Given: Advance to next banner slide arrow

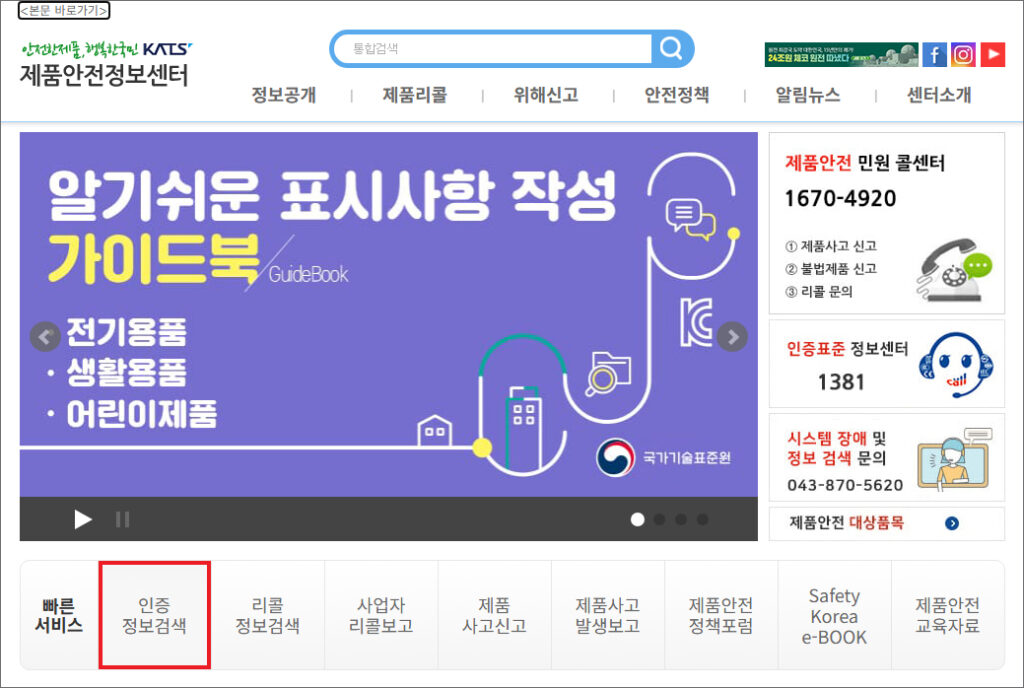Looking at the screenshot, I should click(x=733, y=336).
